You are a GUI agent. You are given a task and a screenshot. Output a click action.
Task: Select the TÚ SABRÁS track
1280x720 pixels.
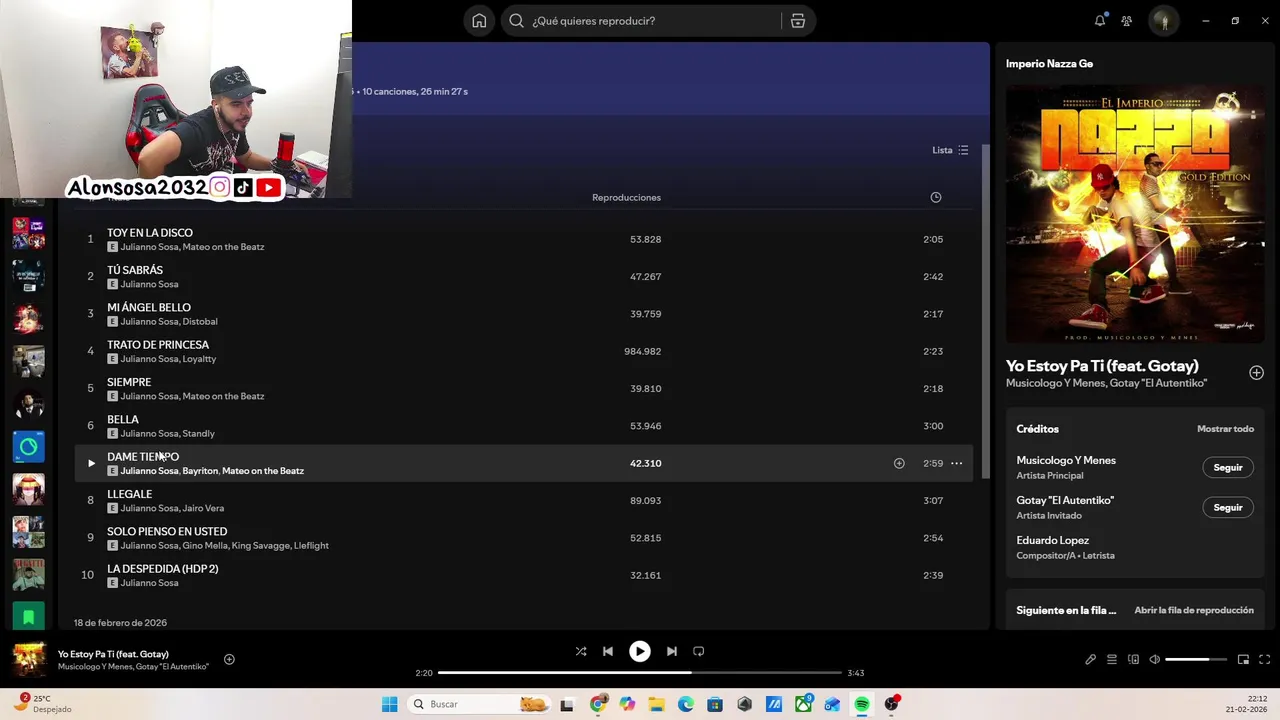(x=135, y=270)
